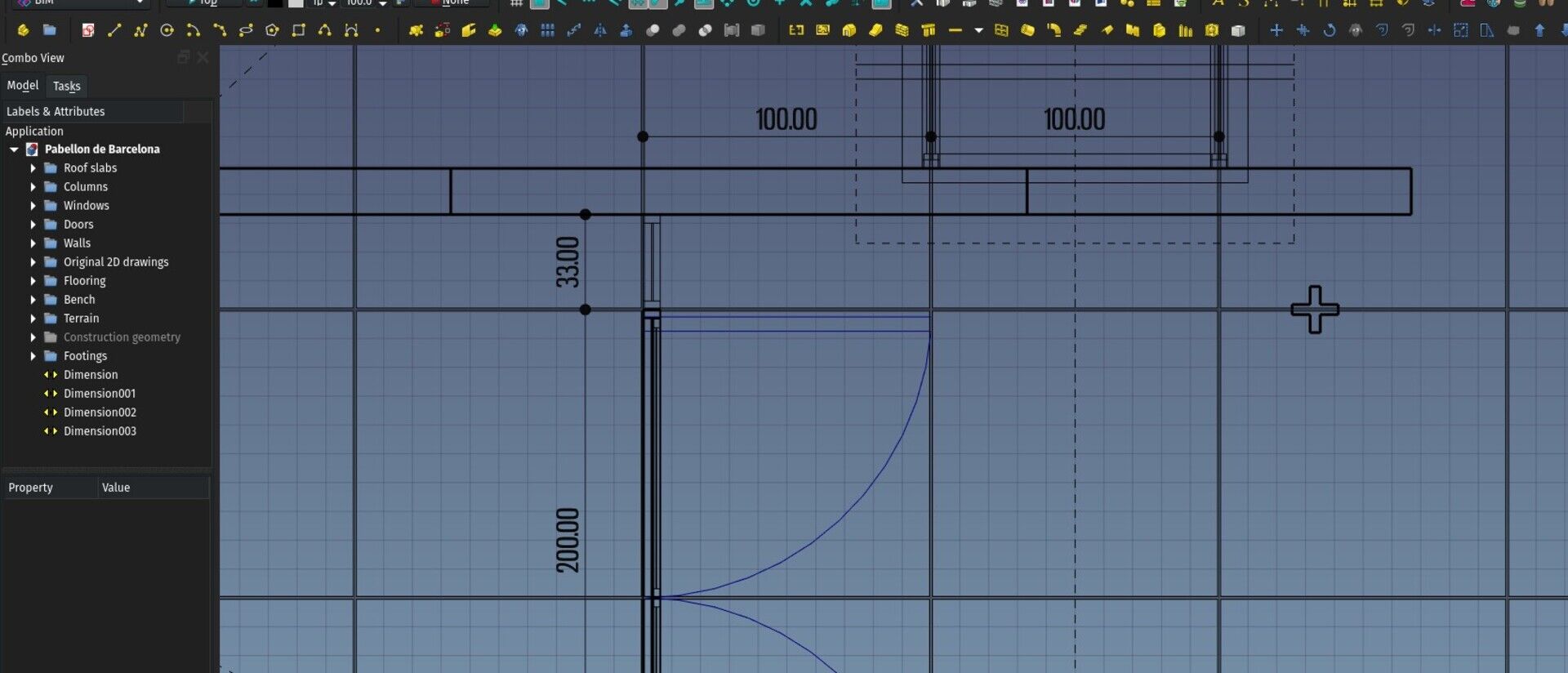Open the Sketch tool
The width and height of the screenshot is (1568, 673).
(x=88, y=30)
